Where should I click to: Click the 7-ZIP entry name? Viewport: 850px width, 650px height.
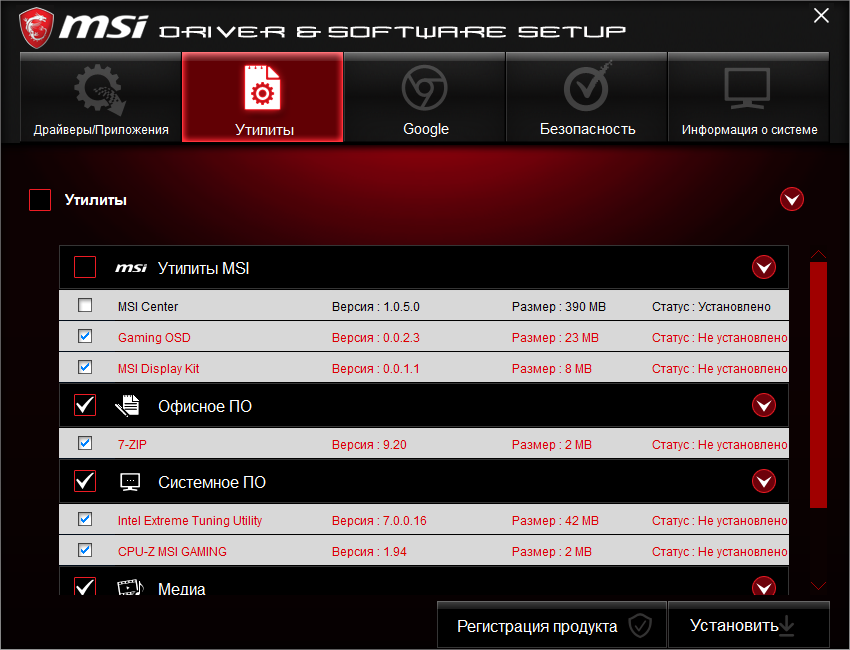click(132, 444)
